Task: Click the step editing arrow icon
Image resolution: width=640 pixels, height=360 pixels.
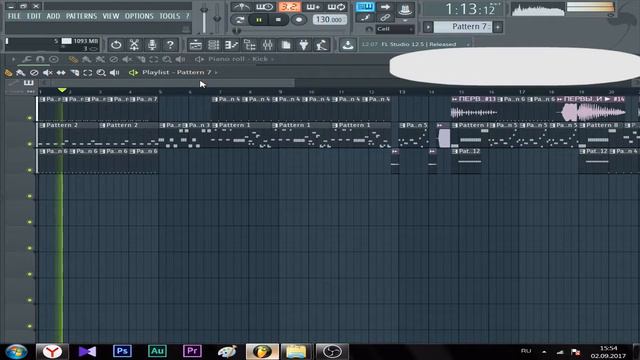Action: pyautogui.click(x=385, y=7)
